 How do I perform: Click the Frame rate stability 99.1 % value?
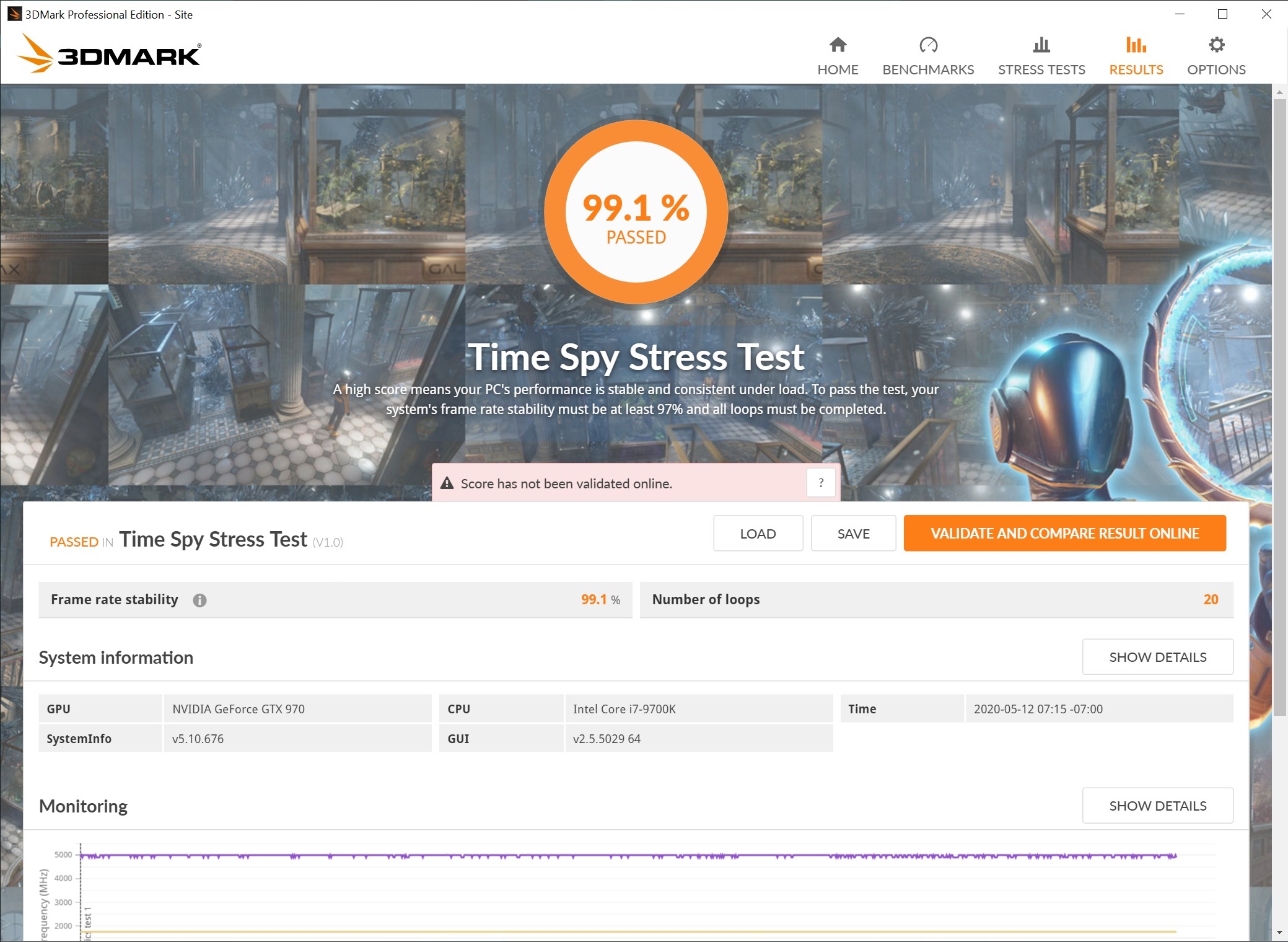[x=600, y=599]
